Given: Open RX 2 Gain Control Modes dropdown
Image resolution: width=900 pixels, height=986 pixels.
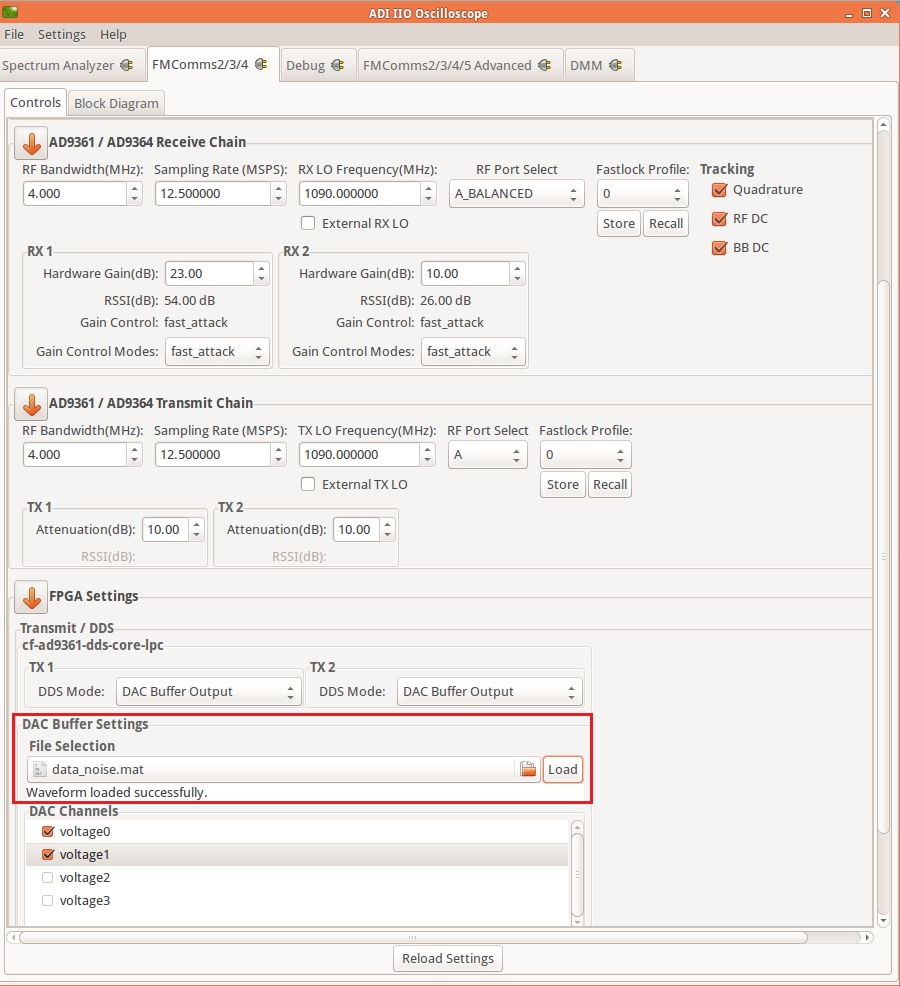Looking at the screenshot, I should coord(473,352).
